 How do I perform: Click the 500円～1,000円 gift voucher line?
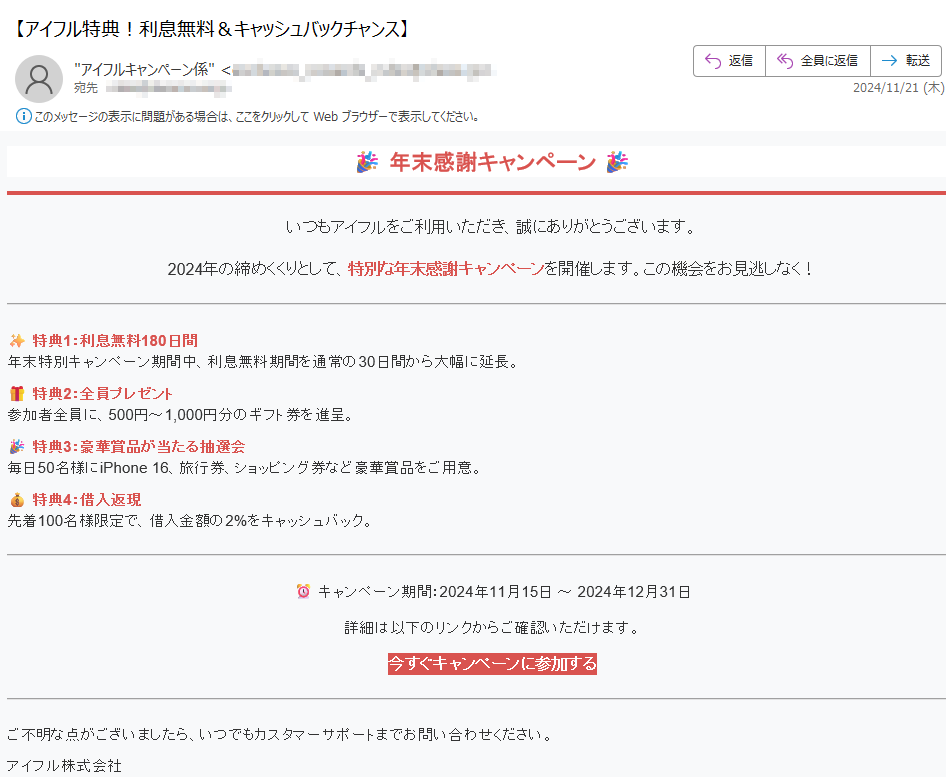click(x=180, y=415)
